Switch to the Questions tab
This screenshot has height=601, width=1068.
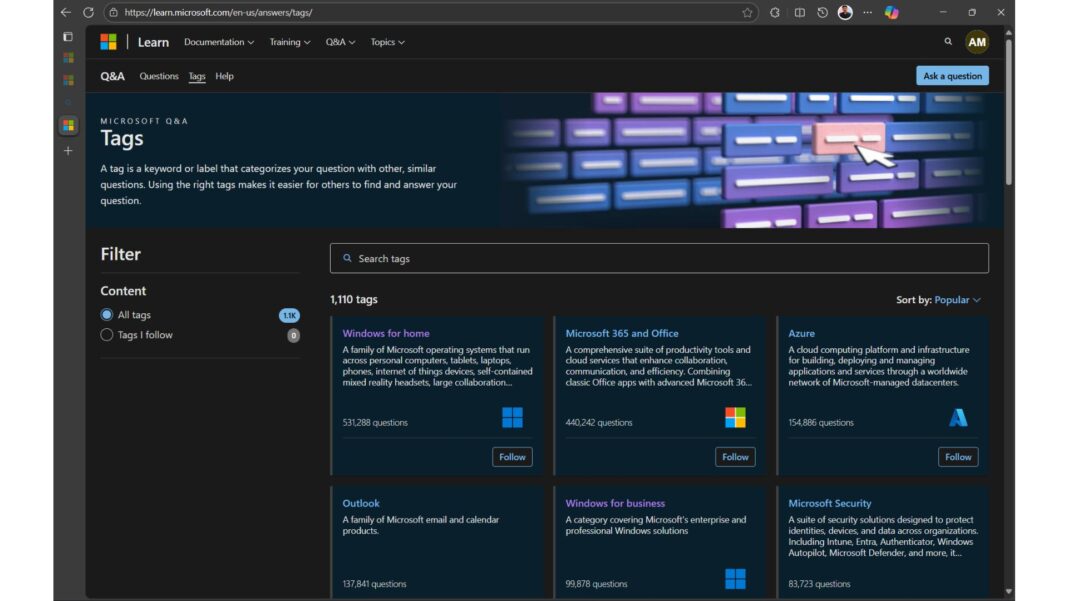pos(159,75)
